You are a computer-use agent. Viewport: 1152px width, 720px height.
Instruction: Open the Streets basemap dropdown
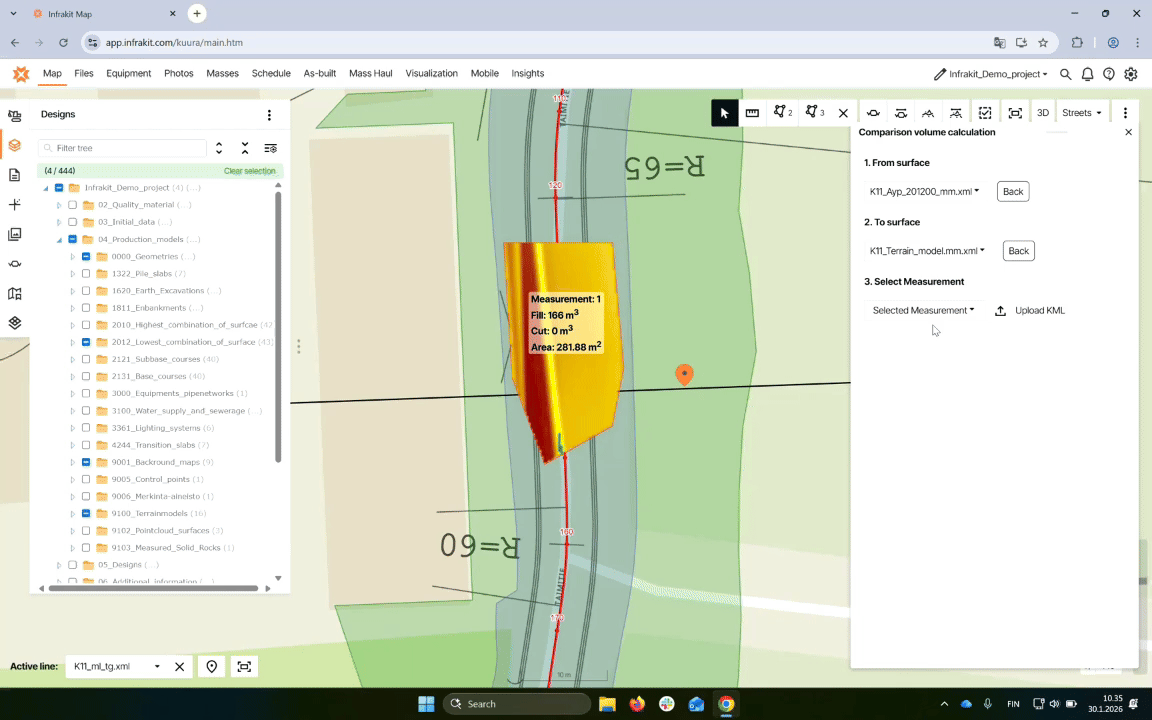[x=1081, y=113]
